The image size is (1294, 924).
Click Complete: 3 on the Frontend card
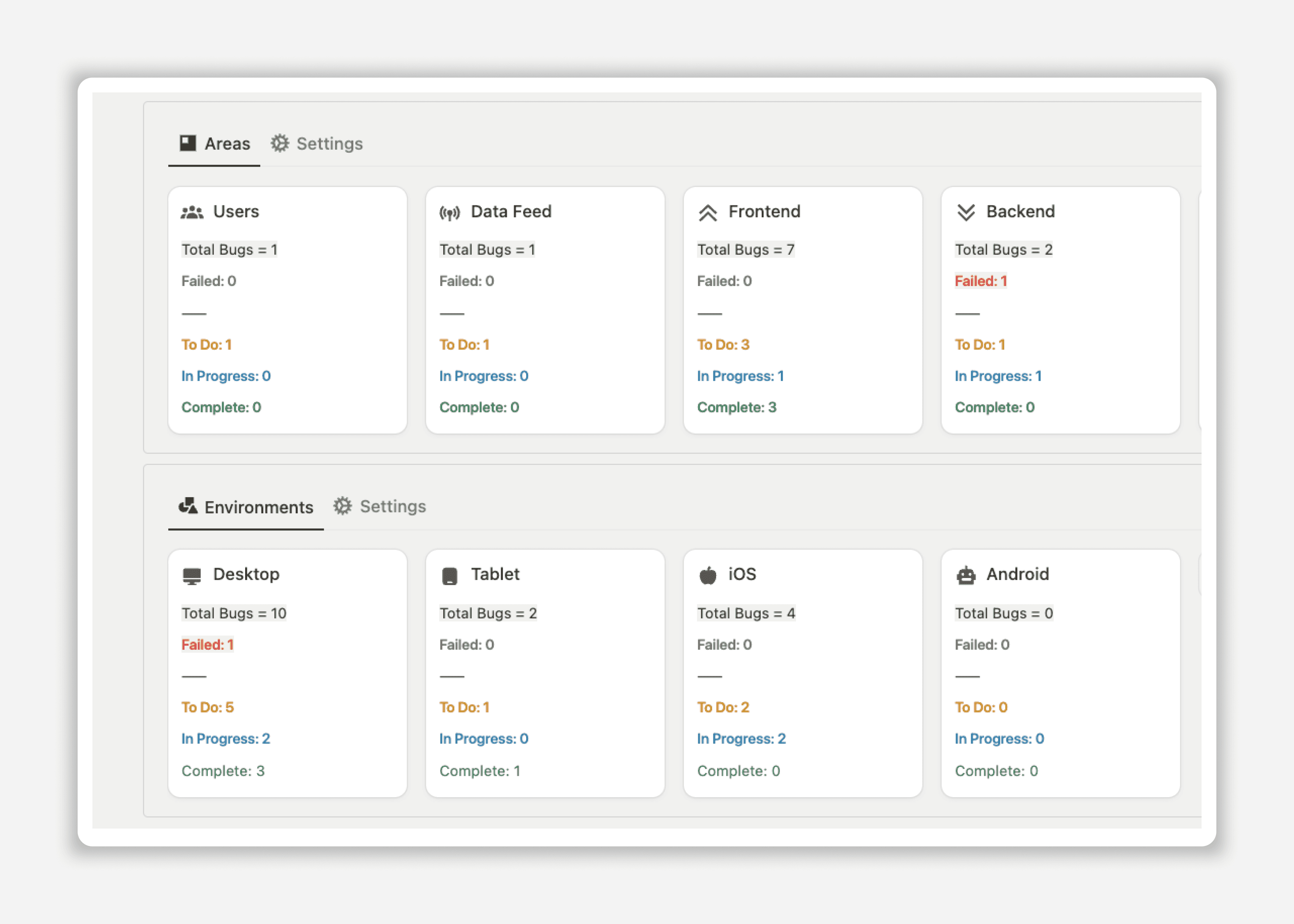(x=737, y=407)
